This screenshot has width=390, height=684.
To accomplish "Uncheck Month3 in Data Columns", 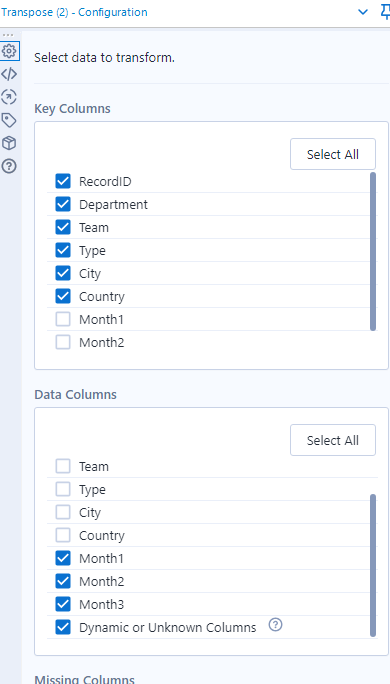I will coord(63,605).
